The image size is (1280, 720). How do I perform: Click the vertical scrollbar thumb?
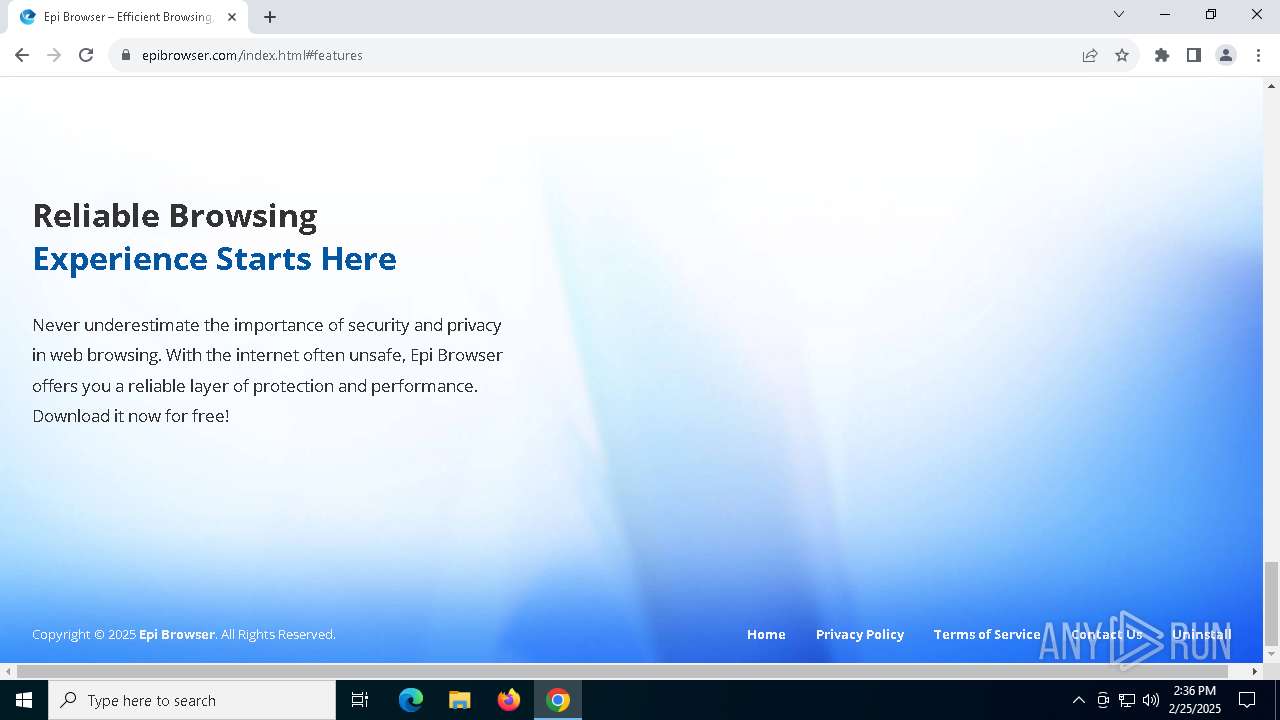1271,603
